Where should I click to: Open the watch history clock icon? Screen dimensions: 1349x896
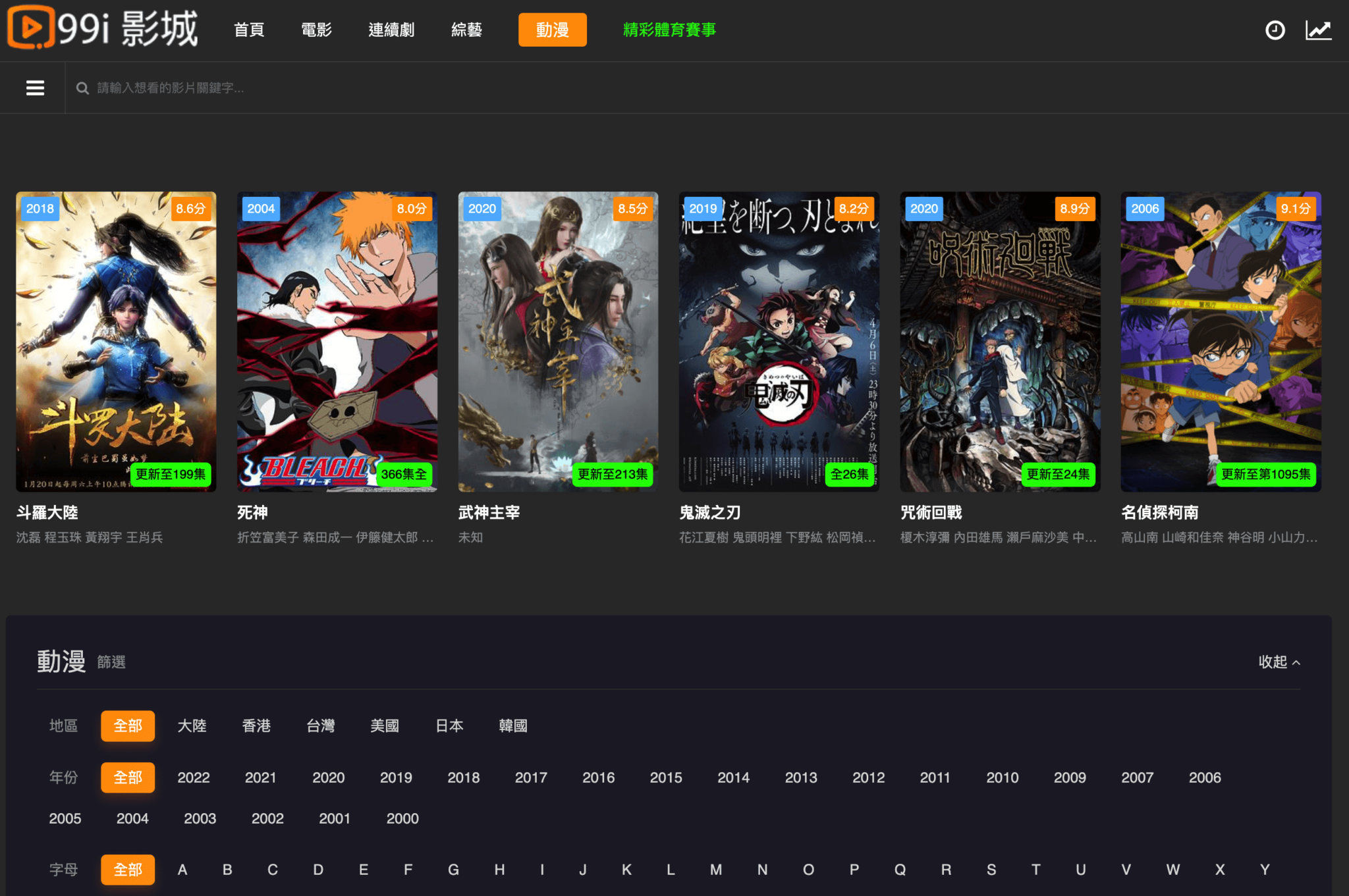(x=1275, y=30)
